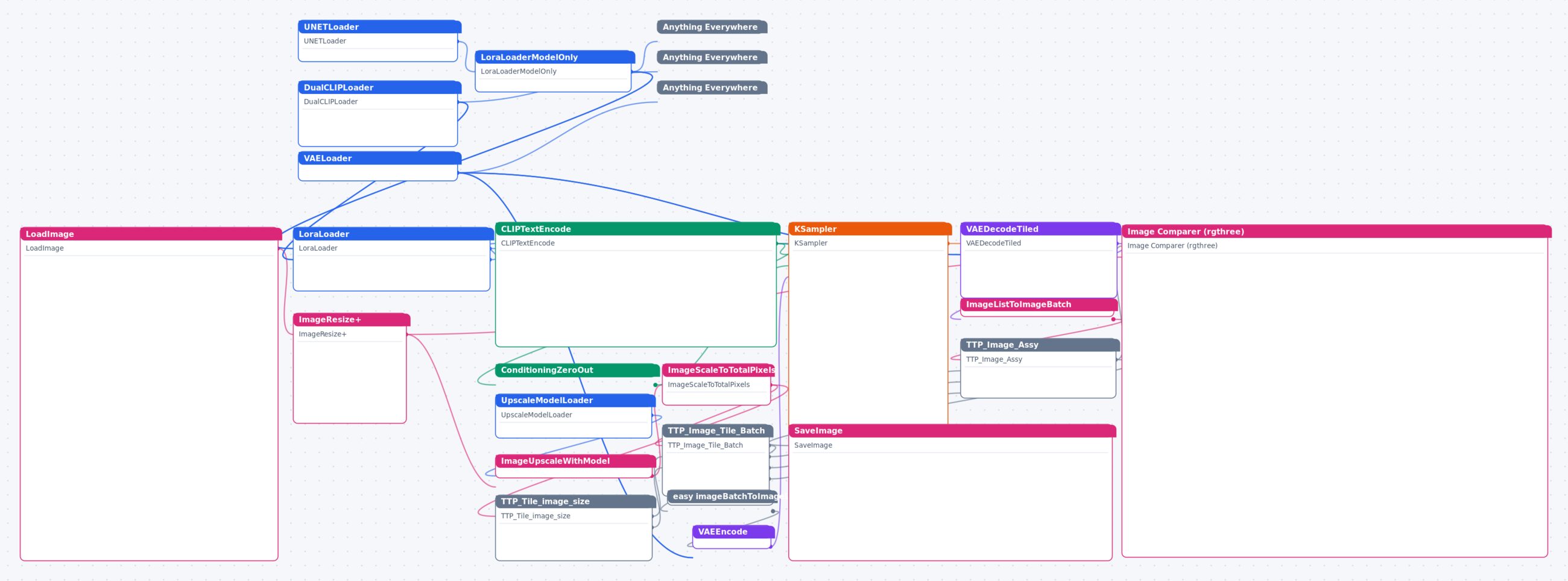Screen dimensions: 1568x581
Task: Click the Image Comparer (rgthree) node header
Action: tap(1336, 232)
